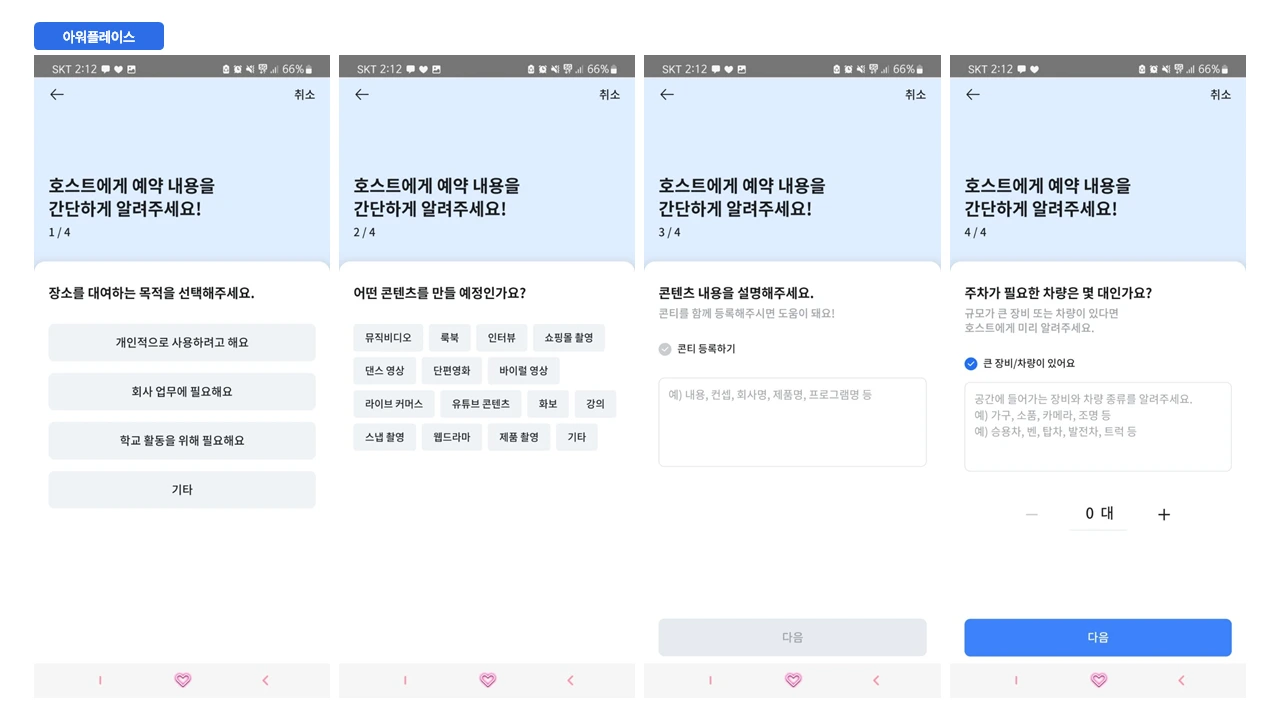
Task: Tap the 바이럴 영상 chip
Action: coord(524,371)
